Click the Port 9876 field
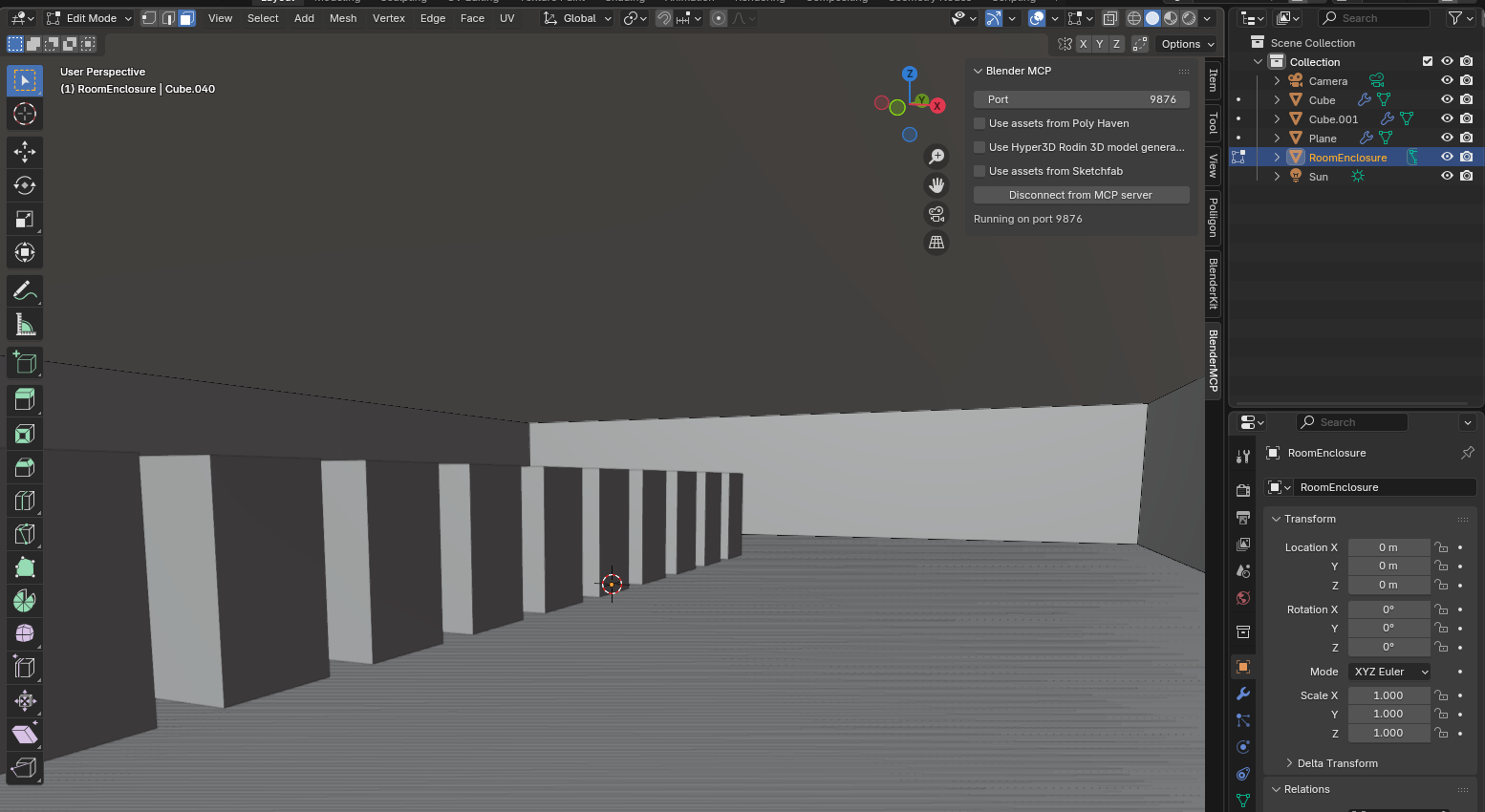1485x812 pixels. (x=1081, y=99)
